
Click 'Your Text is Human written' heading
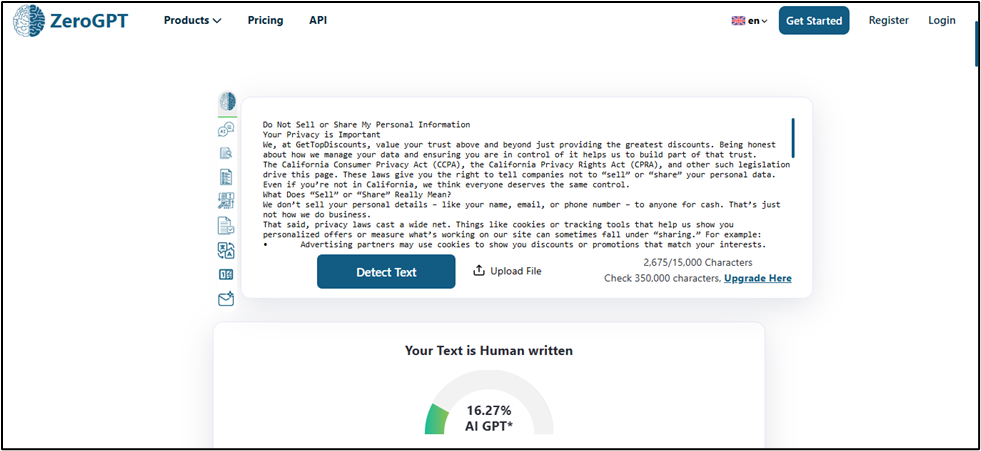coord(489,350)
